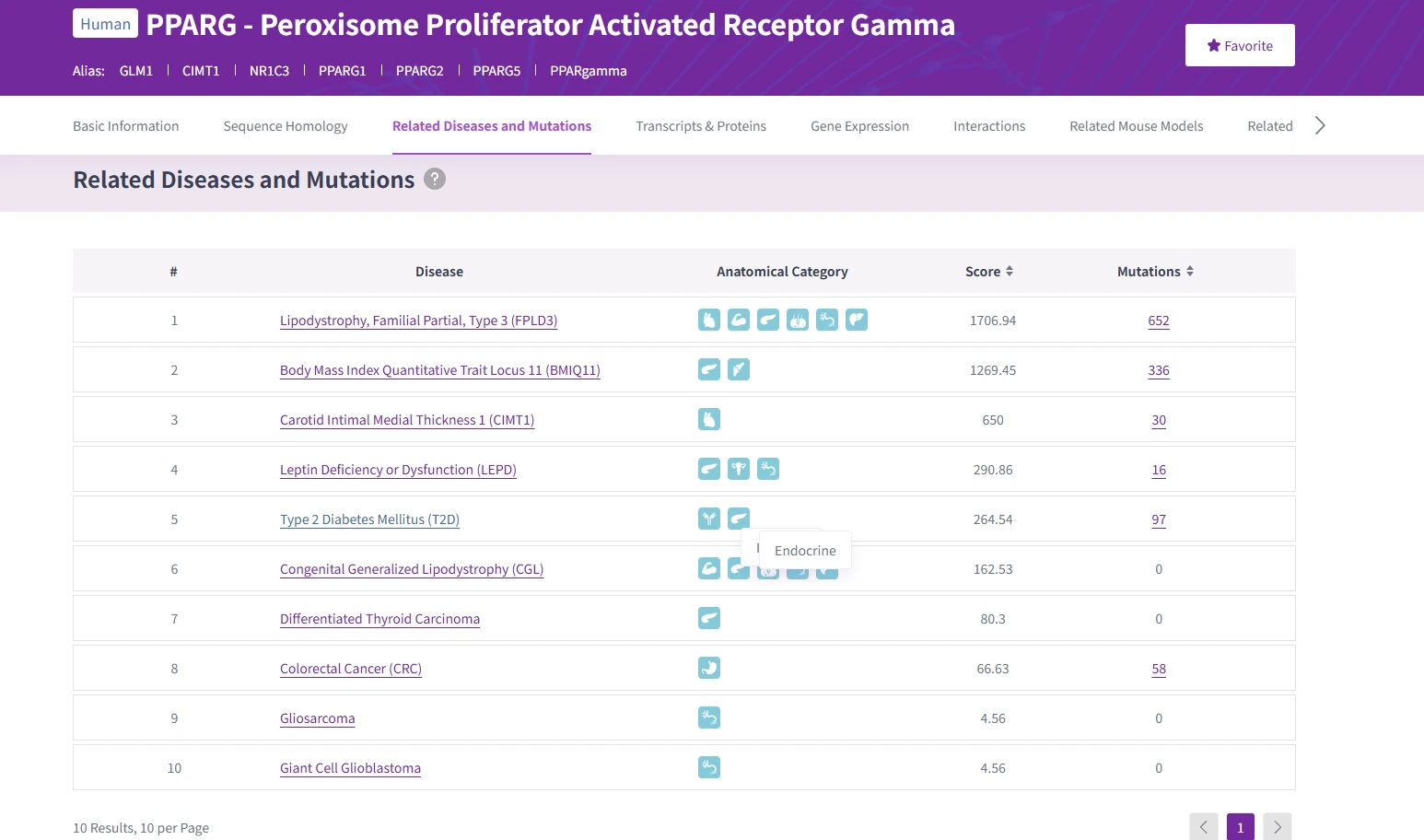Open the Carotid Intimal Medial Thickness 1 disease link
Viewport: 1424px width, 840px height.
coord(406,419)
